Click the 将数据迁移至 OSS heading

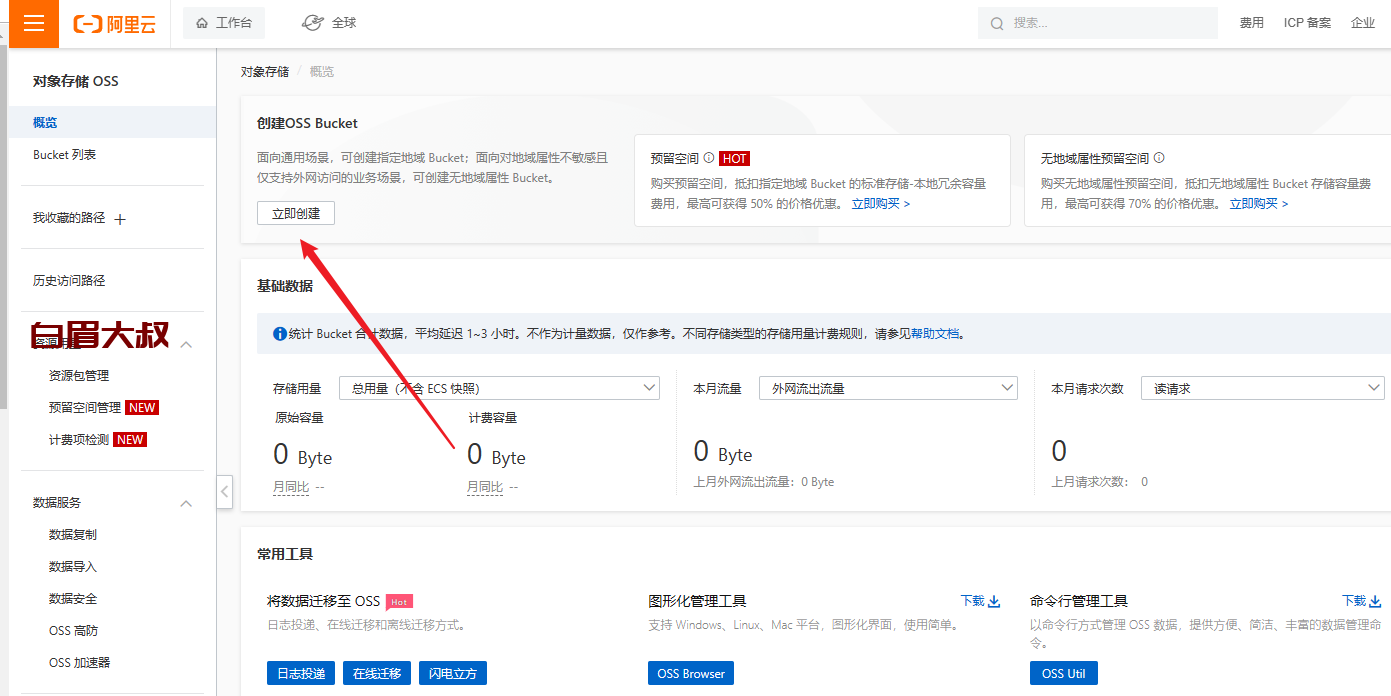pyautogui.click(x=323, y=601)
